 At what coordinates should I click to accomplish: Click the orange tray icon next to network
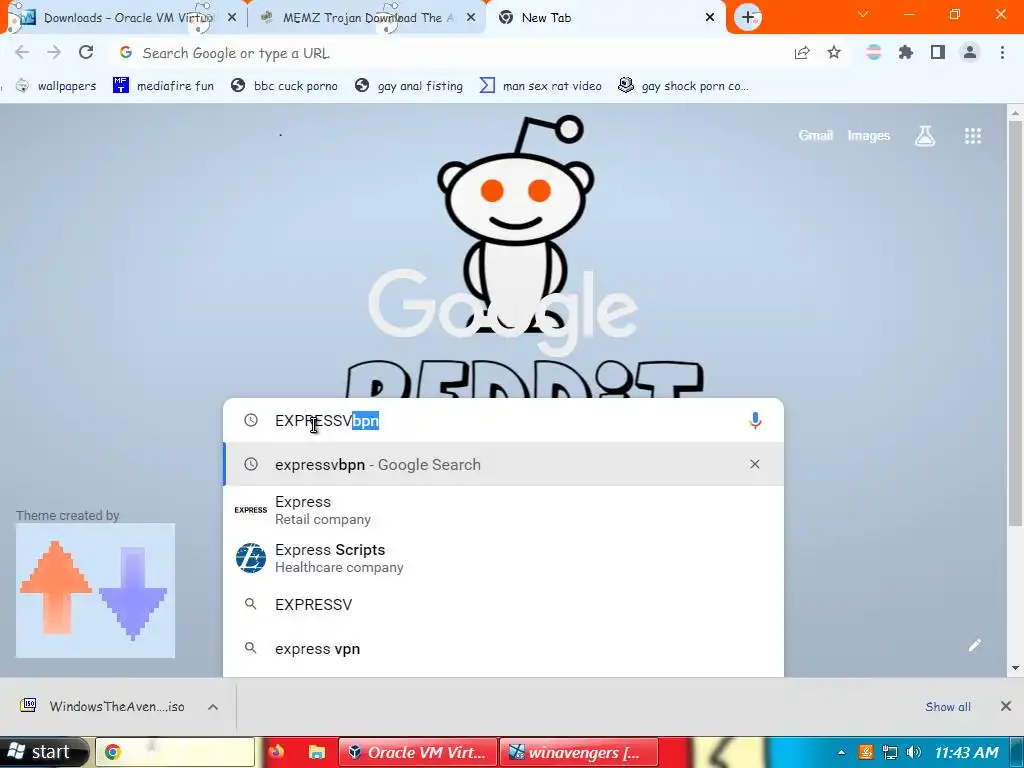point(865,752)
